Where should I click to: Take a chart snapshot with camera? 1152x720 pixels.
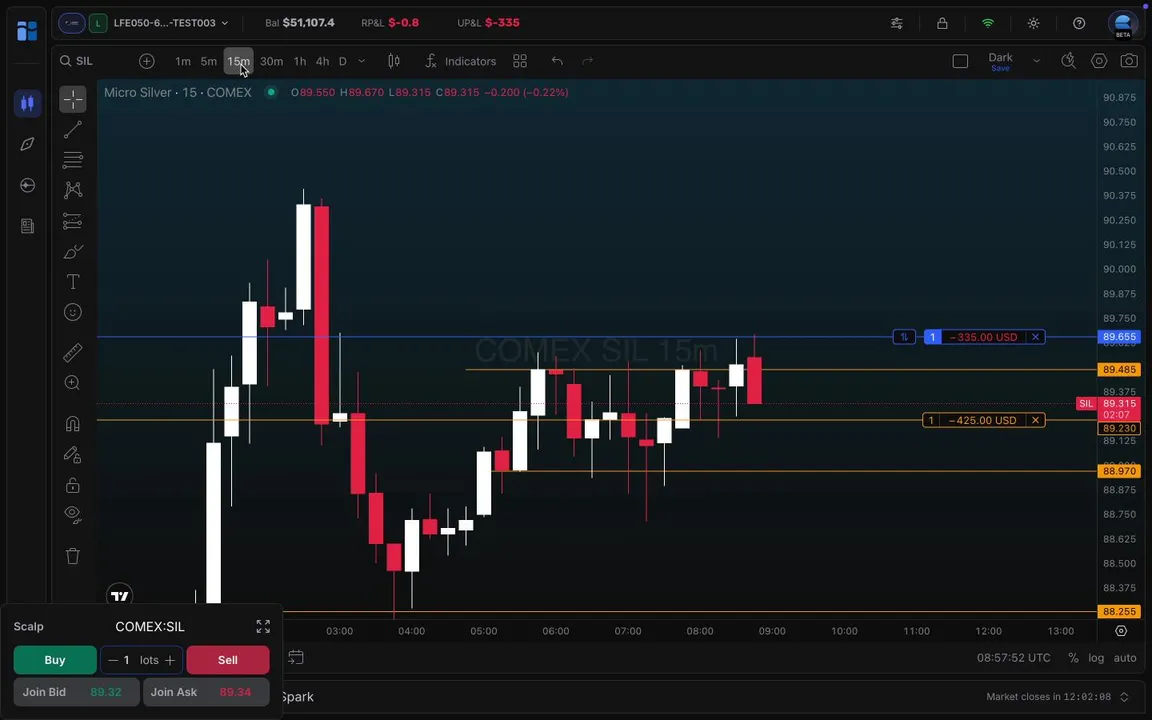[x=1129, y=61]
